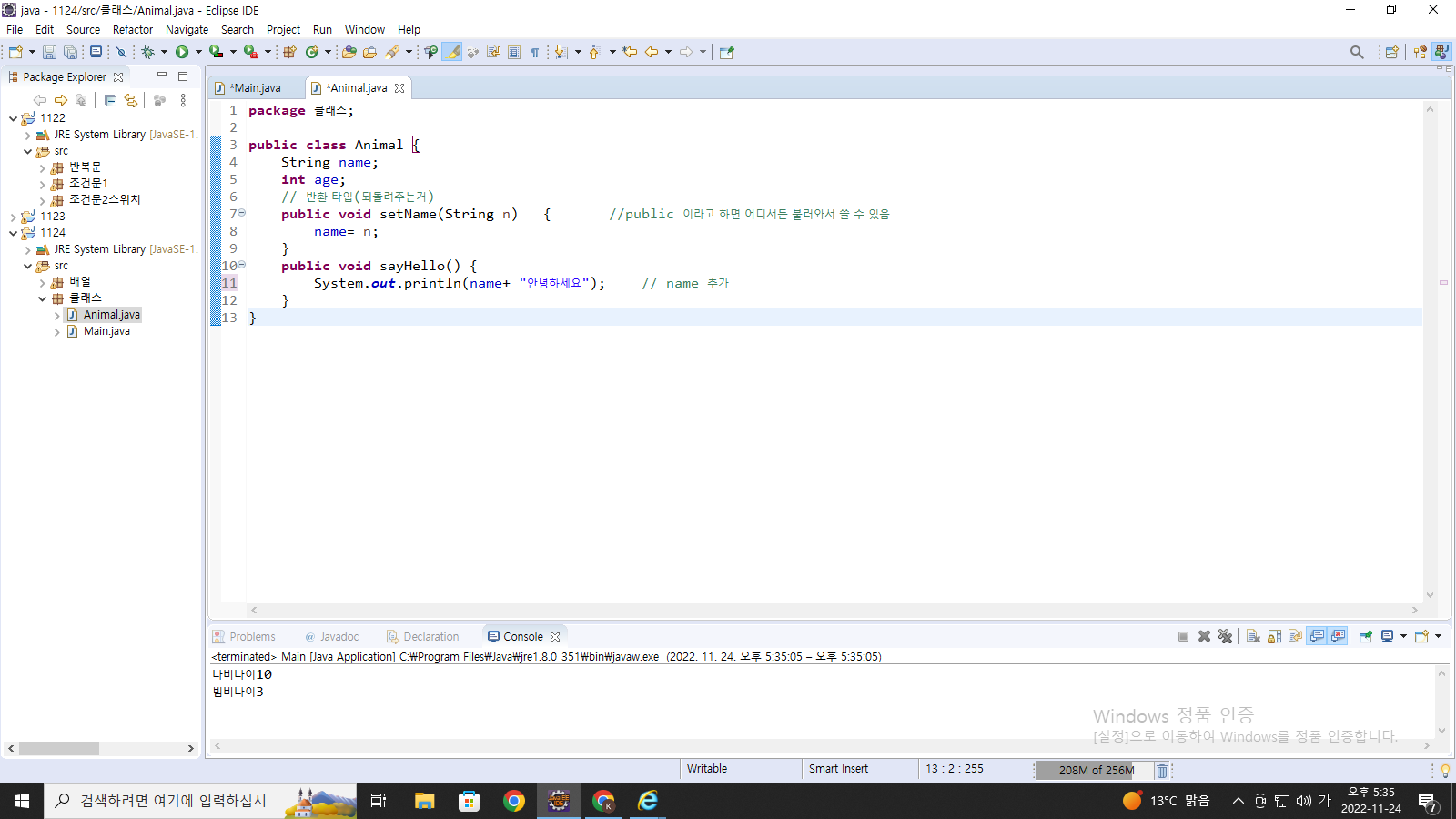Viewport: 1456px width, 819px height.
Task: Click the Coverage run icon
Action: point(216,52)
